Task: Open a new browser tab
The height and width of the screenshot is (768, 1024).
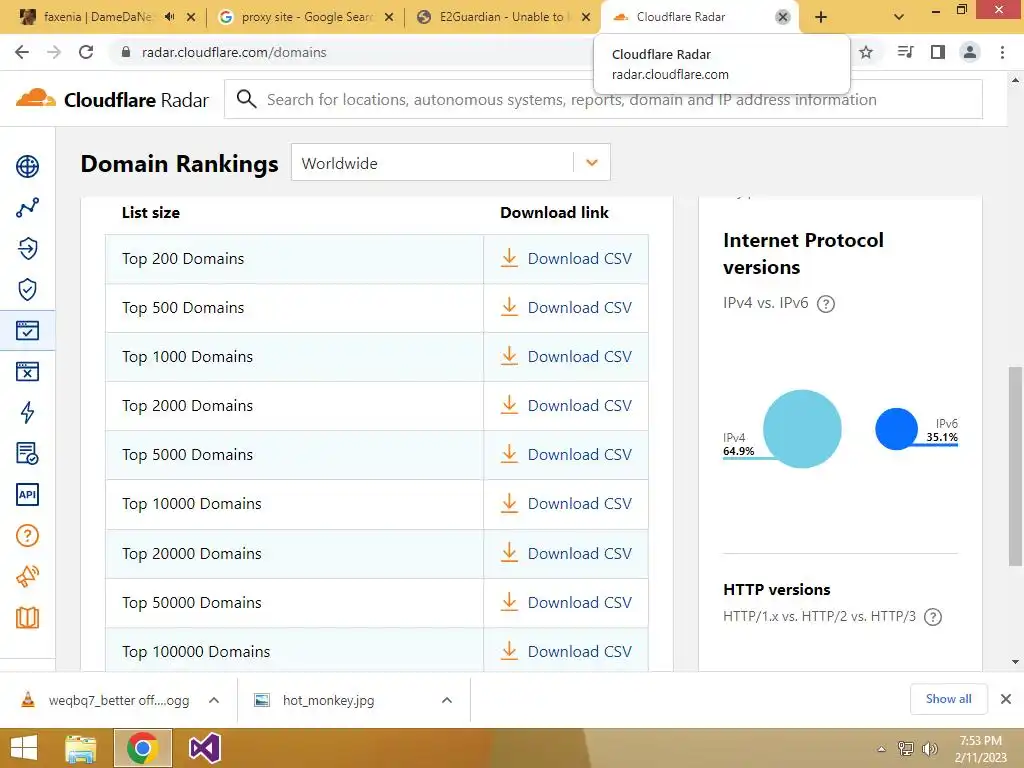Action: tap(821, 17)
